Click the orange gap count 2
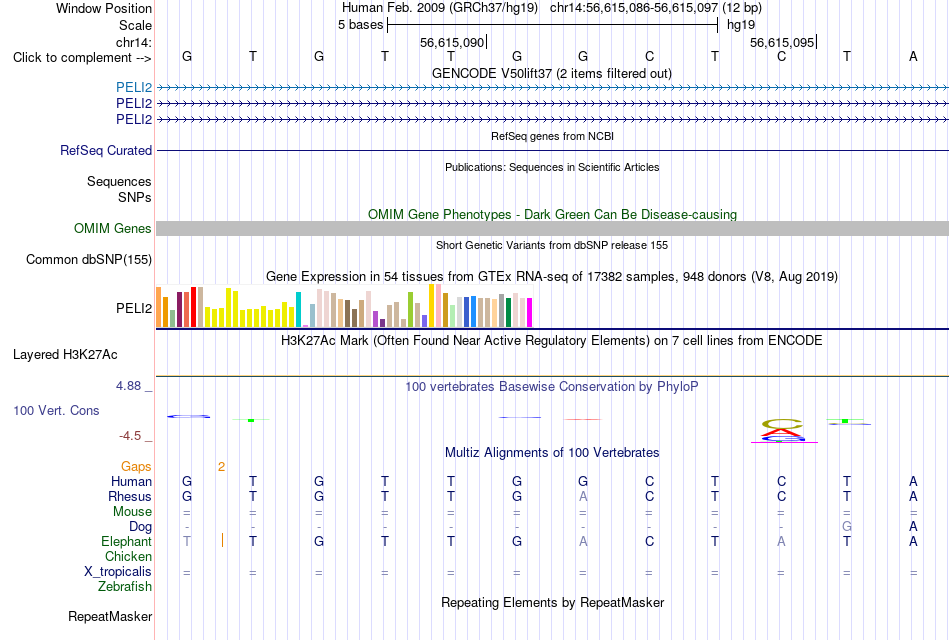 222,467
